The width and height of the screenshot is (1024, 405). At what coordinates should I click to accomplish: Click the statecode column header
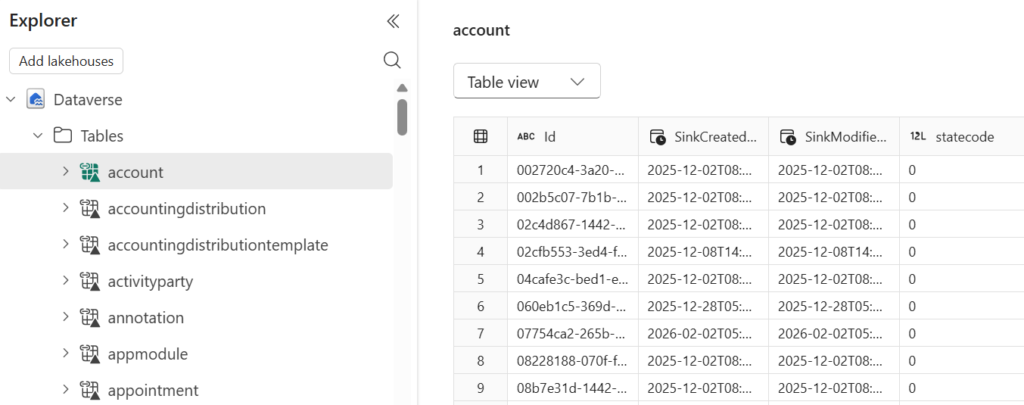click(x=964, y=137)
